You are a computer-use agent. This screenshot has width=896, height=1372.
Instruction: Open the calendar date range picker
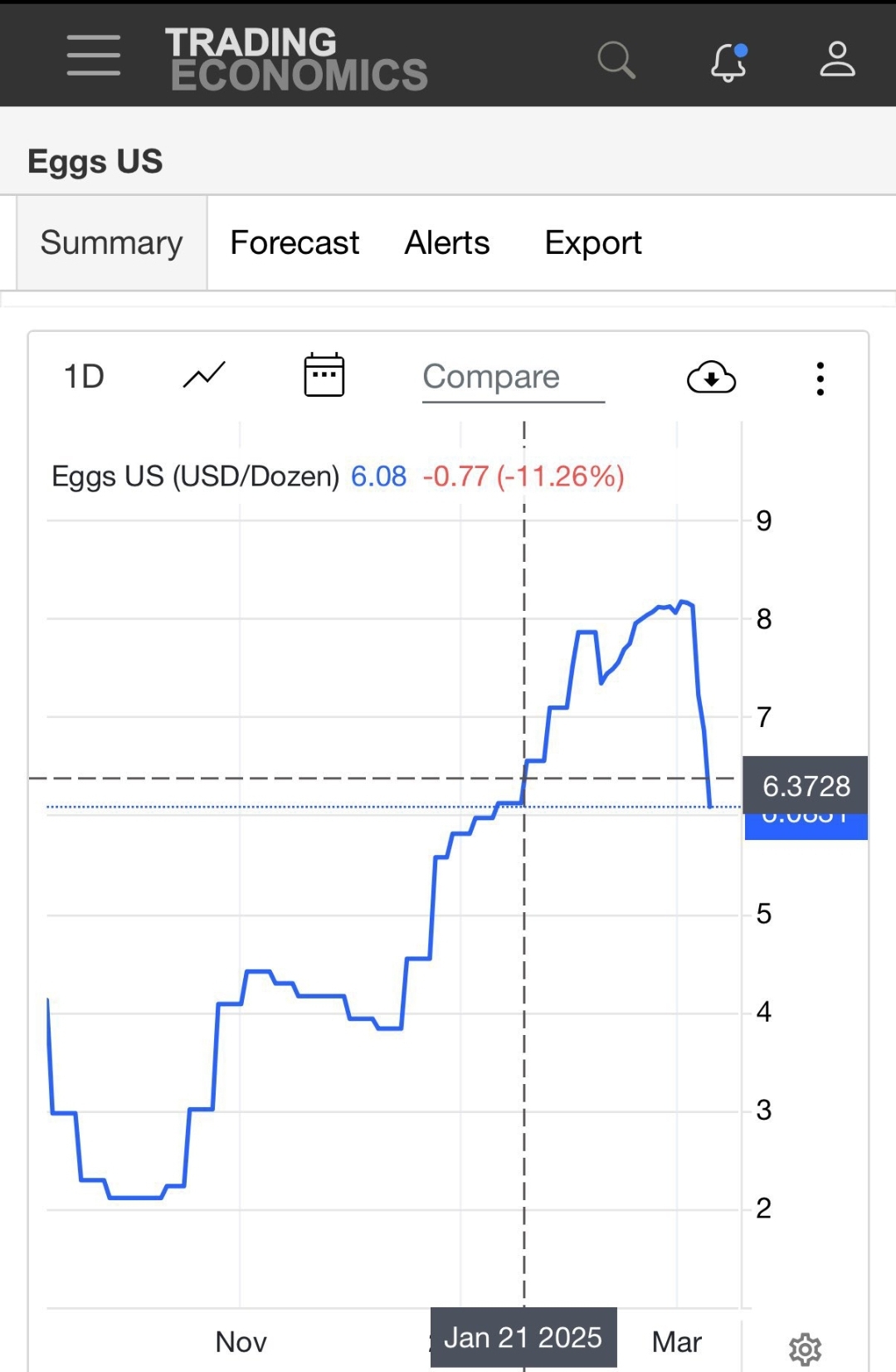pos(324,375)
